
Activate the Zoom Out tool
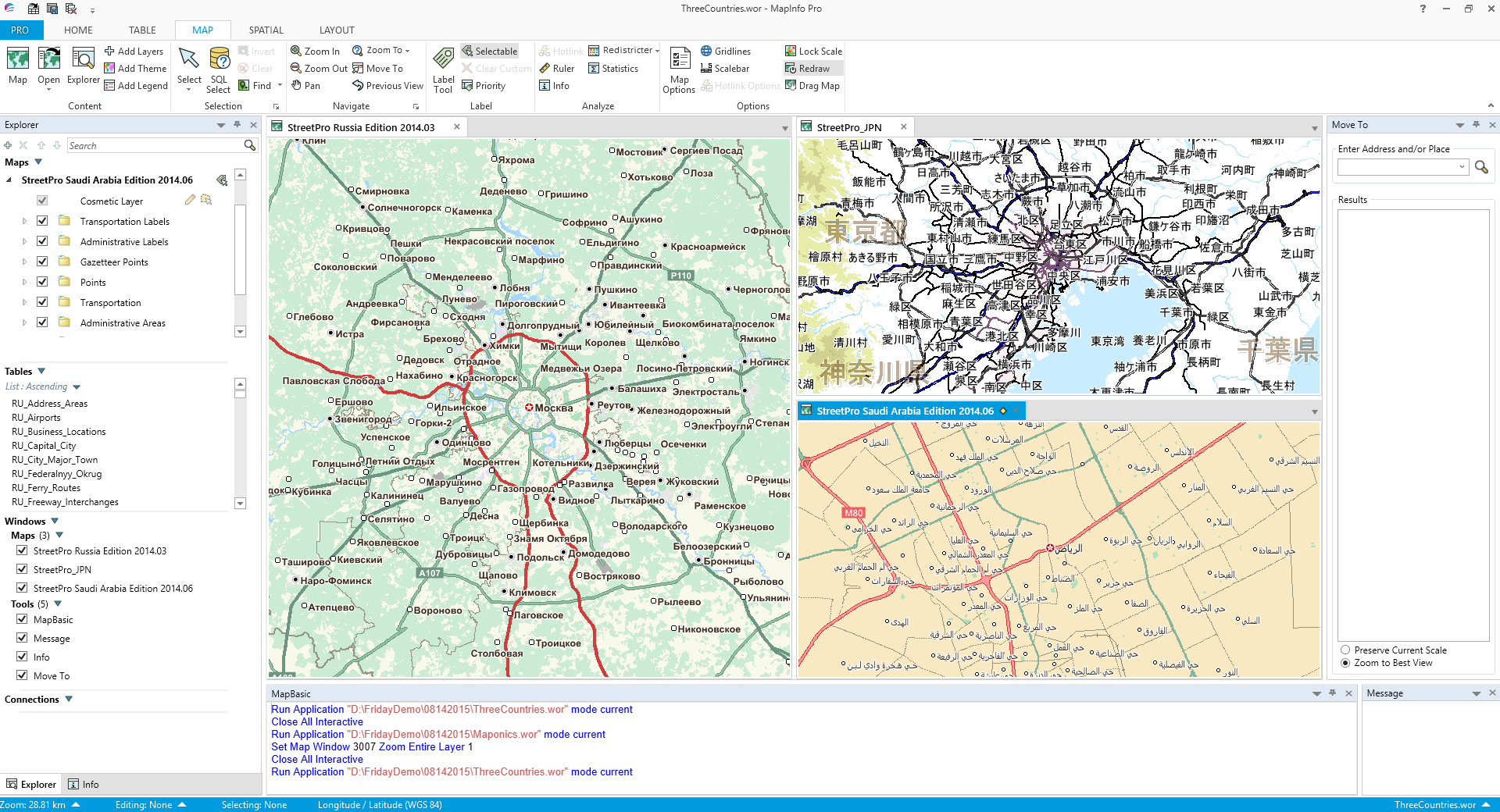click(x=319, y=68)
